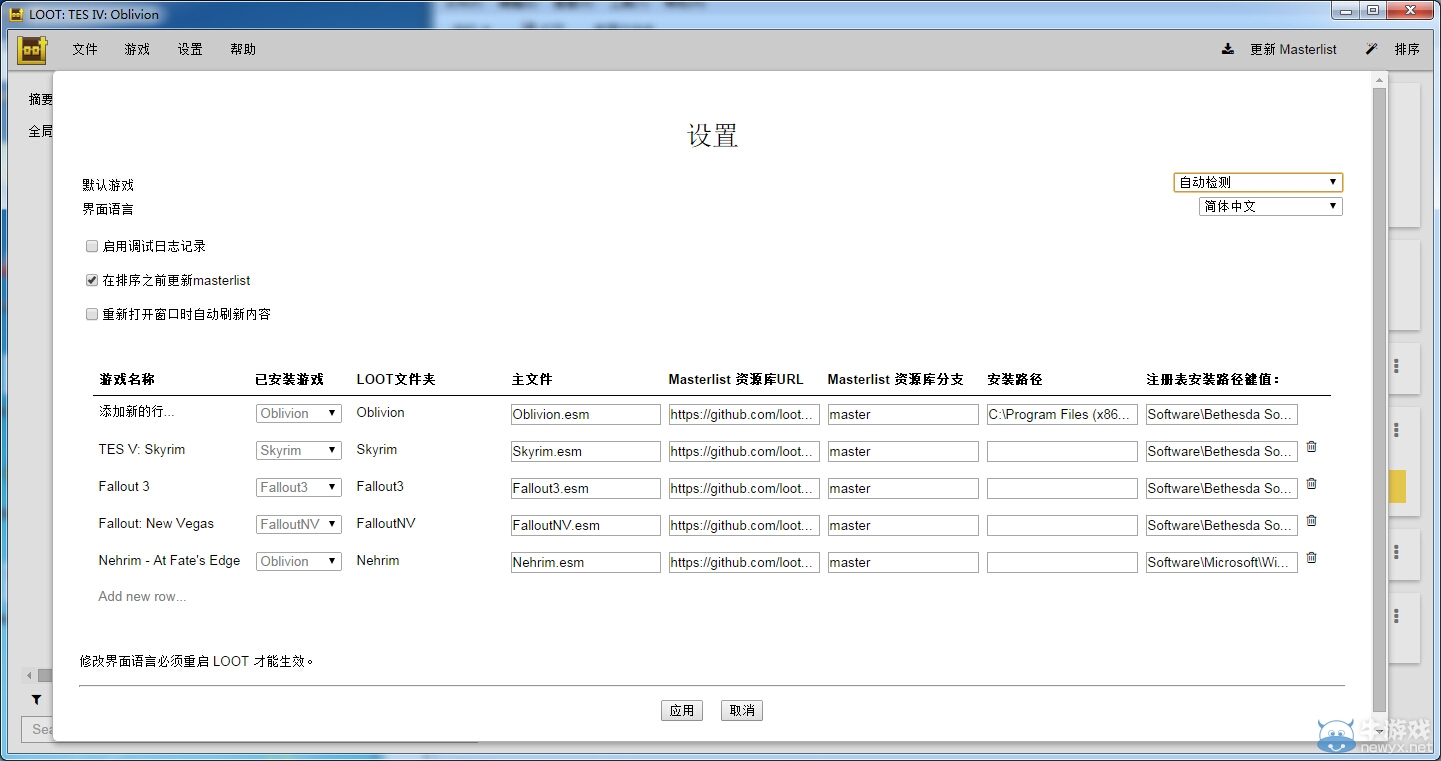
Task: Click registry key field in TES V: Skyrim row
Action: coord(1222,451)
